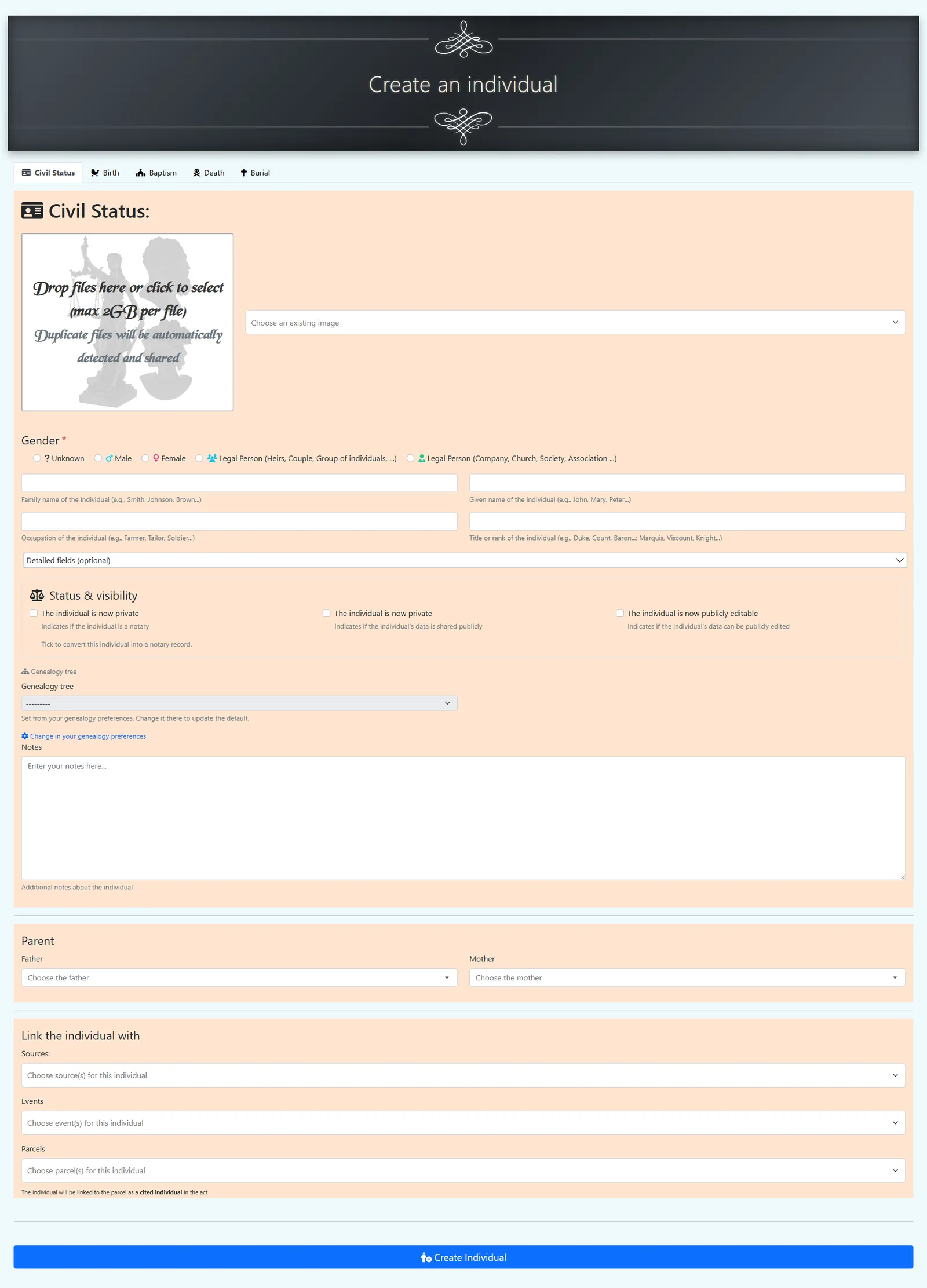Click the file drop zone to select files
Screen dimensions: 927x1288
[x=127, y=322]
